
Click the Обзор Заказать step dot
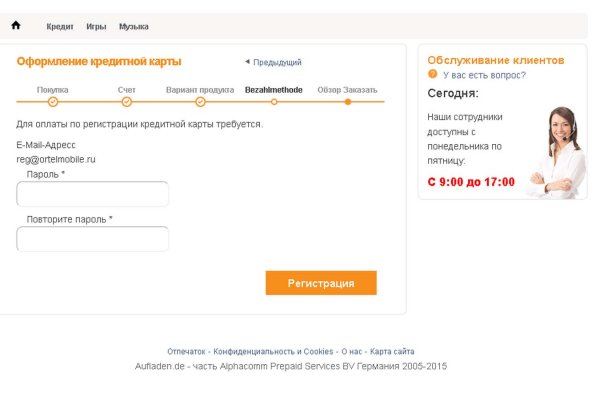point(347,101)
